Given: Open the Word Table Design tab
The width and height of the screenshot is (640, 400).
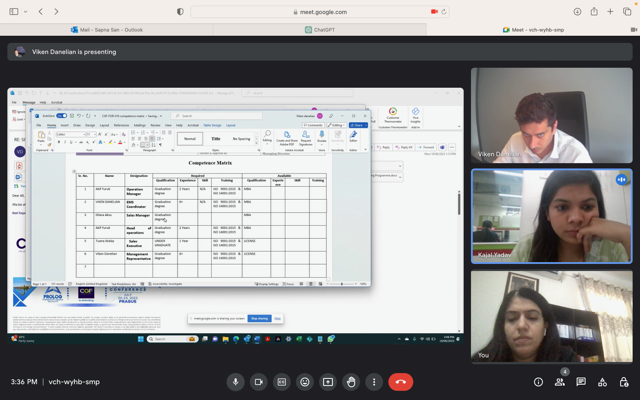Looking at the screenshot, I should (x=212, y=125).
